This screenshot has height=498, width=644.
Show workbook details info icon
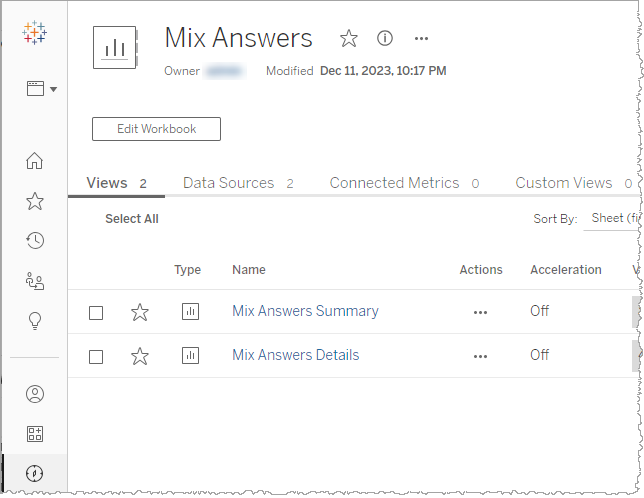click(385, 38)
